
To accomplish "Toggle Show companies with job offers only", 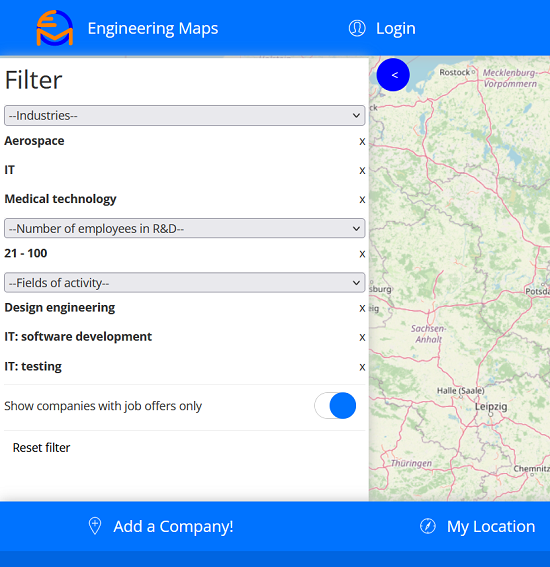I will (335, 405).
